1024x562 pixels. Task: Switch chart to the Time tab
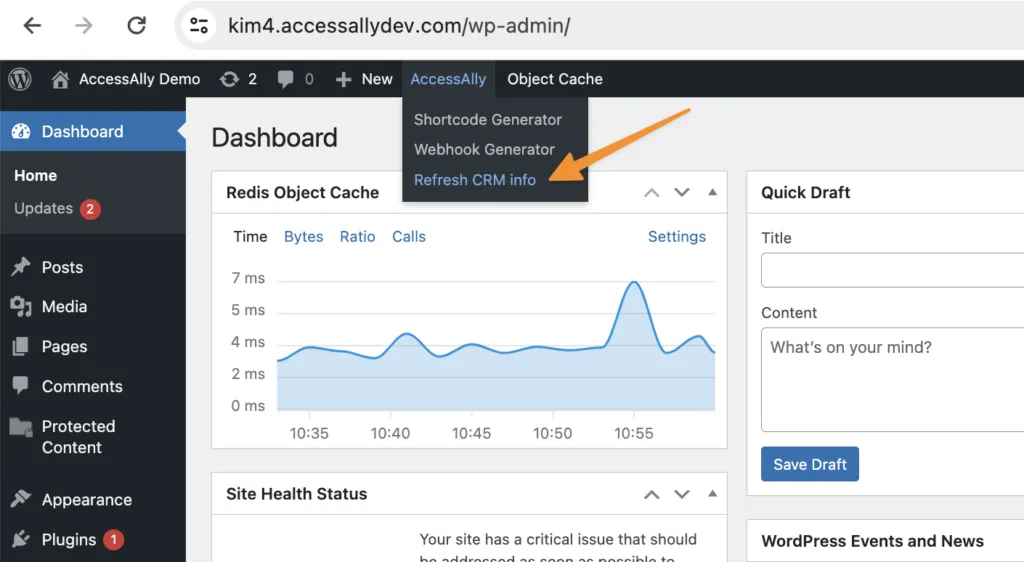(250, 236)
